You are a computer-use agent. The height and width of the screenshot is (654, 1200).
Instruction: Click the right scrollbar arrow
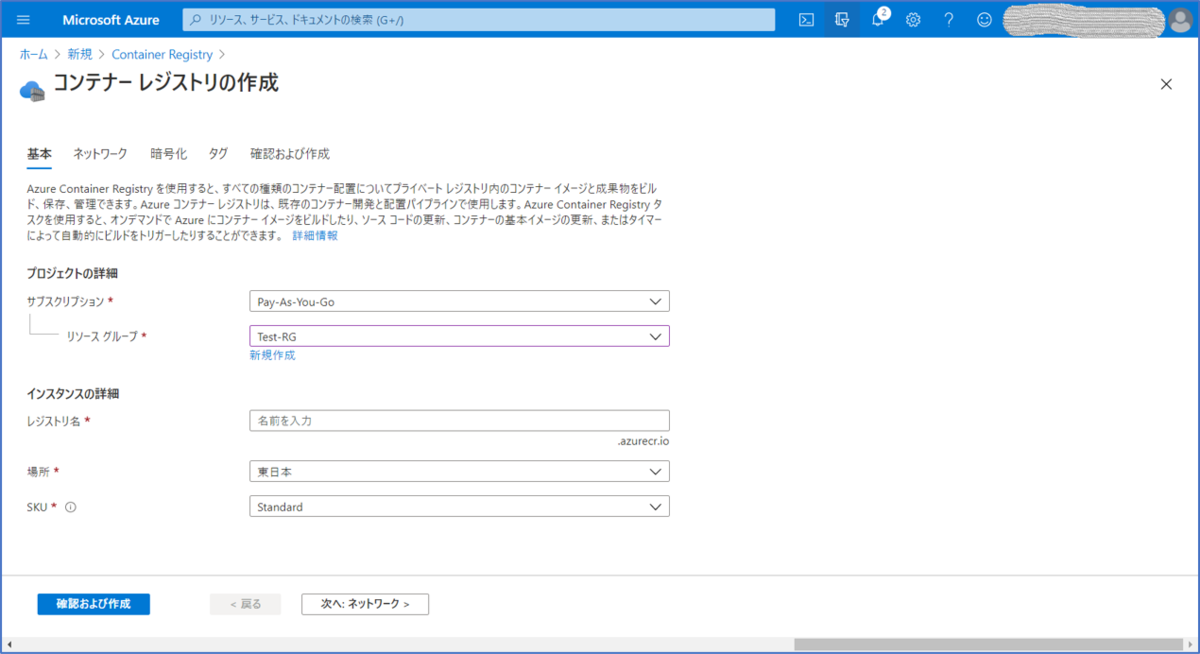[1189, 645]
